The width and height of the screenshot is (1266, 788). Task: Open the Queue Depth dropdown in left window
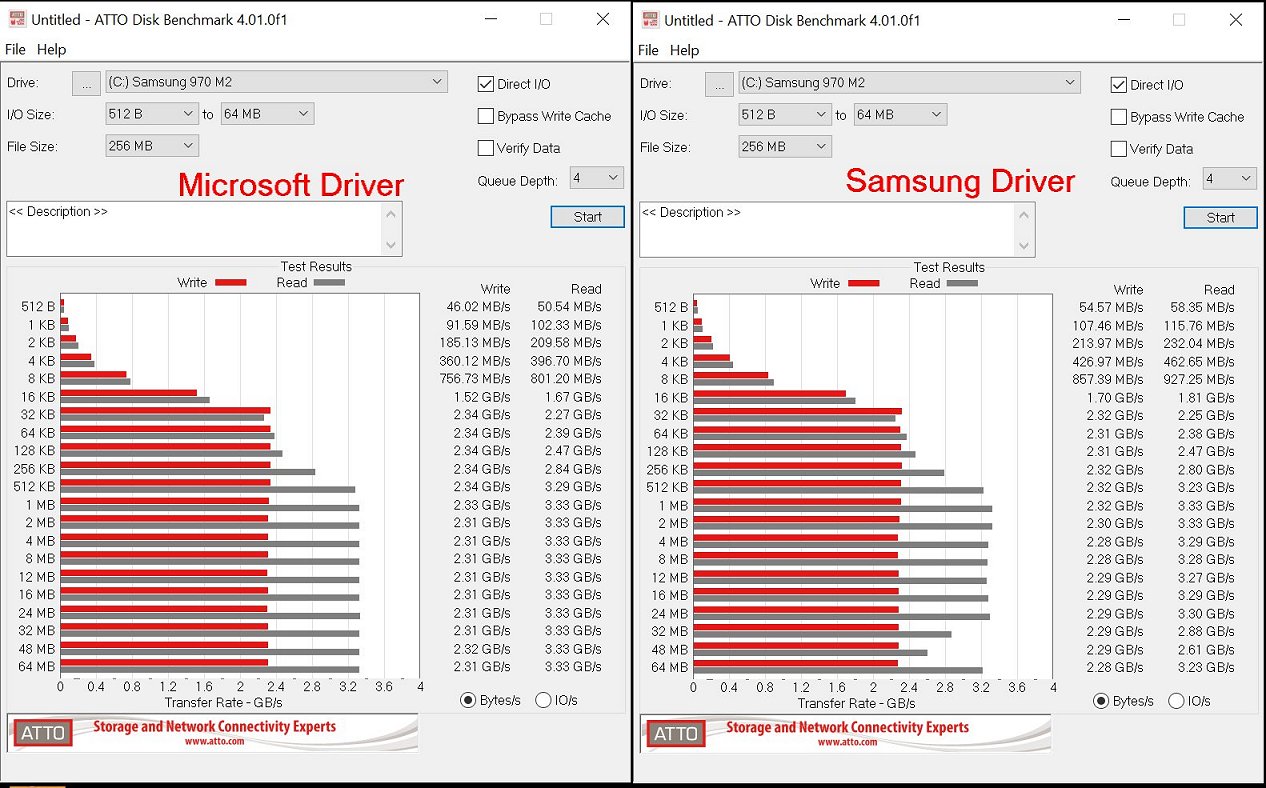pos(597,178)
